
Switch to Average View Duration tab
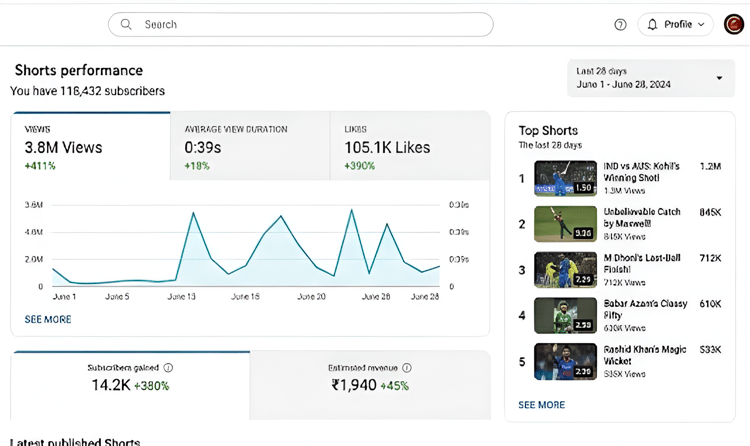point(250,146)
